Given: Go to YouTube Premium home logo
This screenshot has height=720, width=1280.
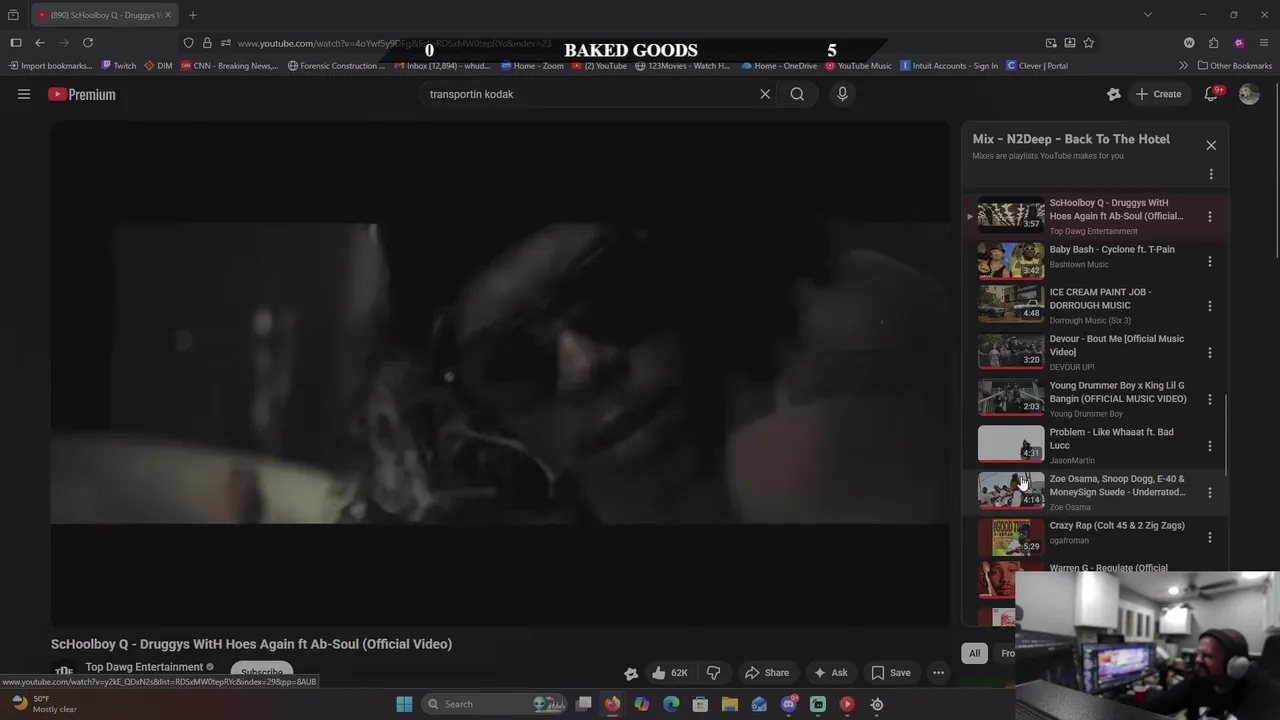Looking at the screenshot, I should coord(82,94).
